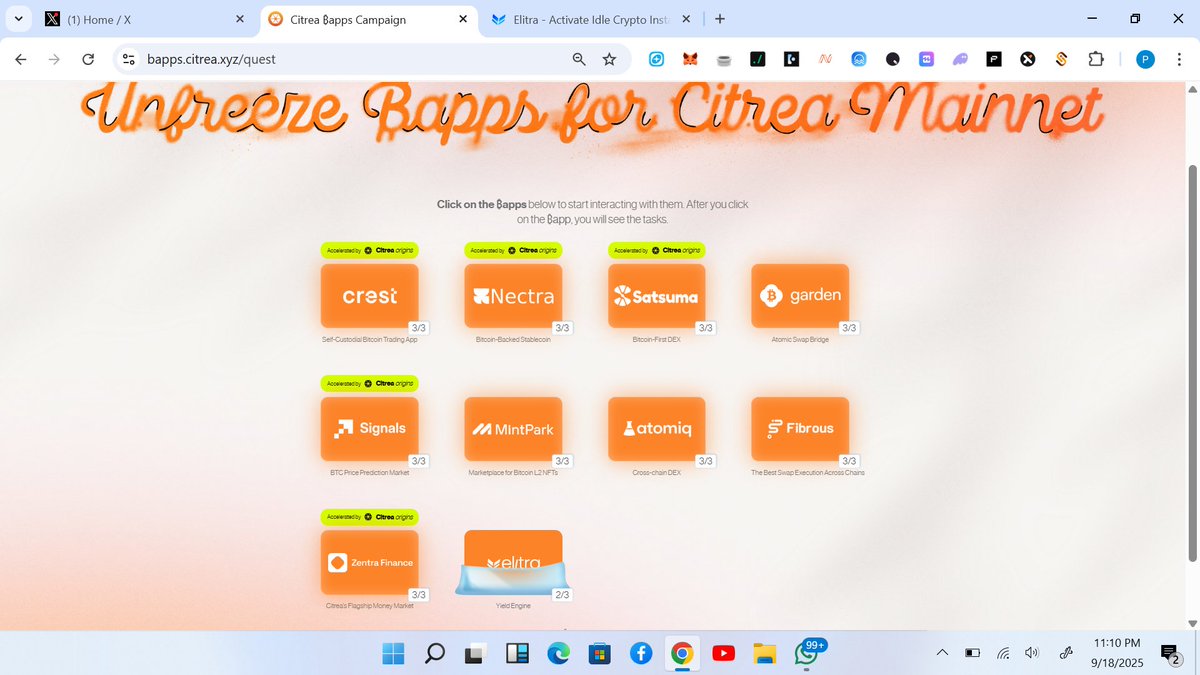
Task: Open the blue circular-arrows extension after the bookmark star
Action: pyautogui.click(x=657, y=60)
